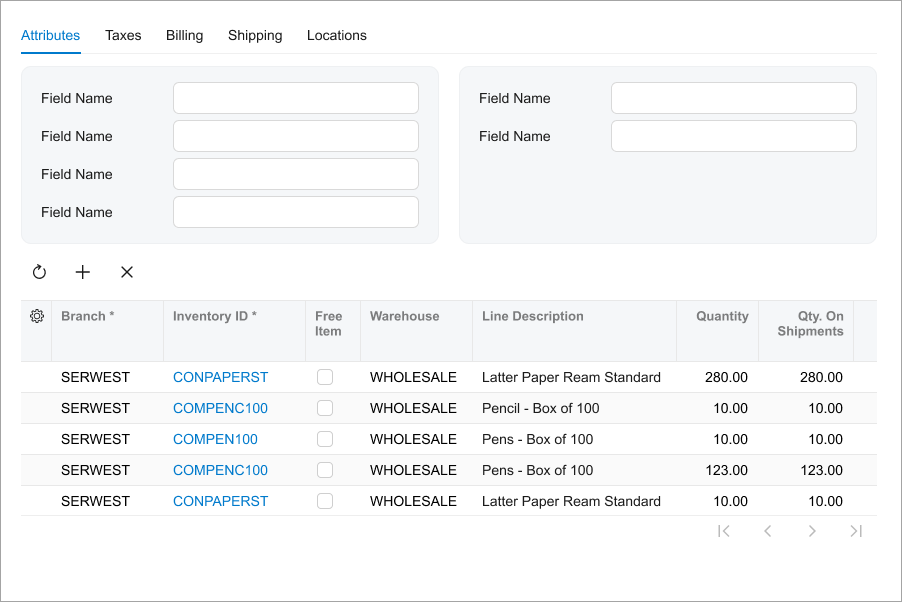
Task: Click the first Field Name input on left
Action: [x=295, y=98]
